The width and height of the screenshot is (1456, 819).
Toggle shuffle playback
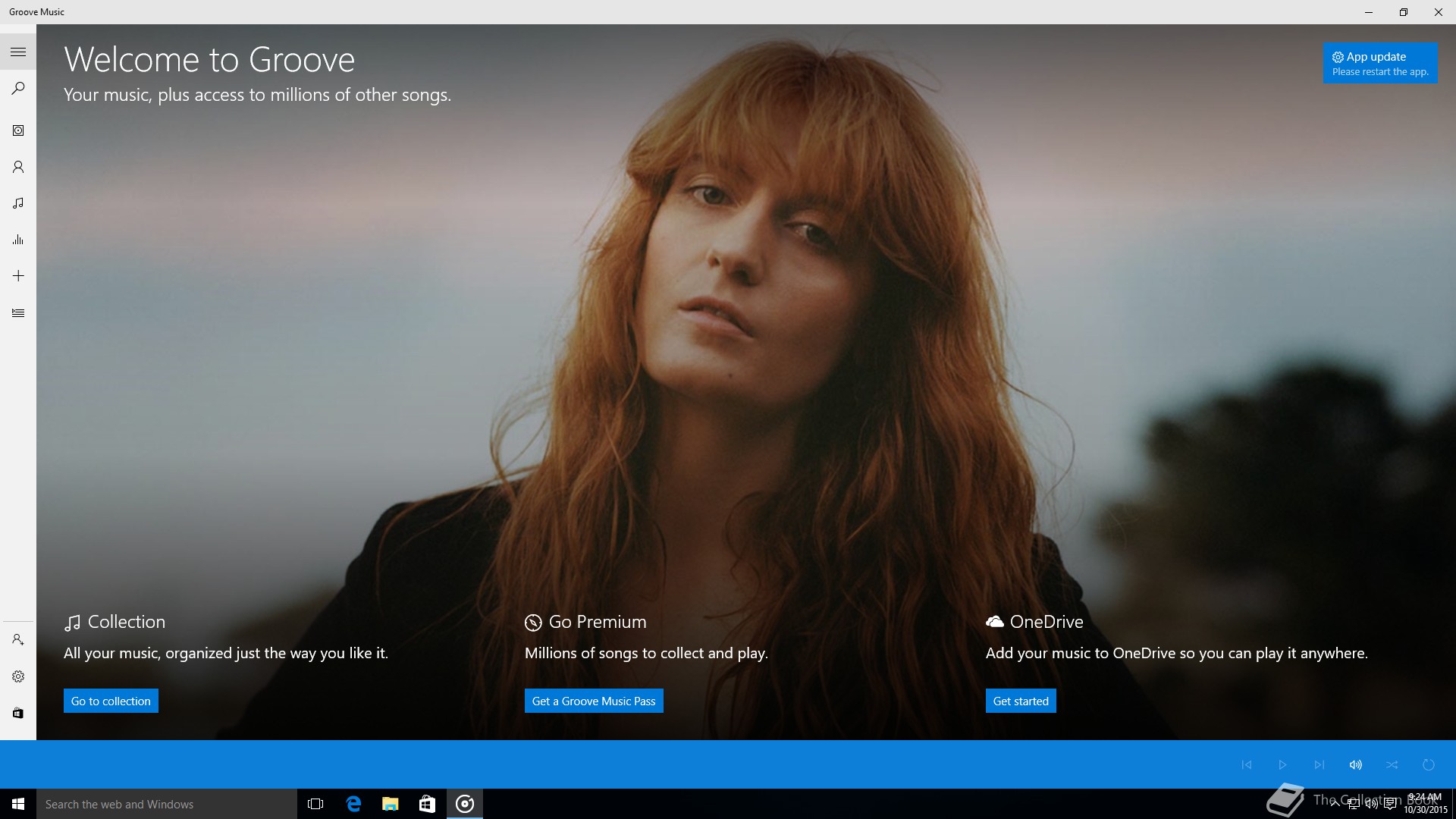[x=1392, y=764]
